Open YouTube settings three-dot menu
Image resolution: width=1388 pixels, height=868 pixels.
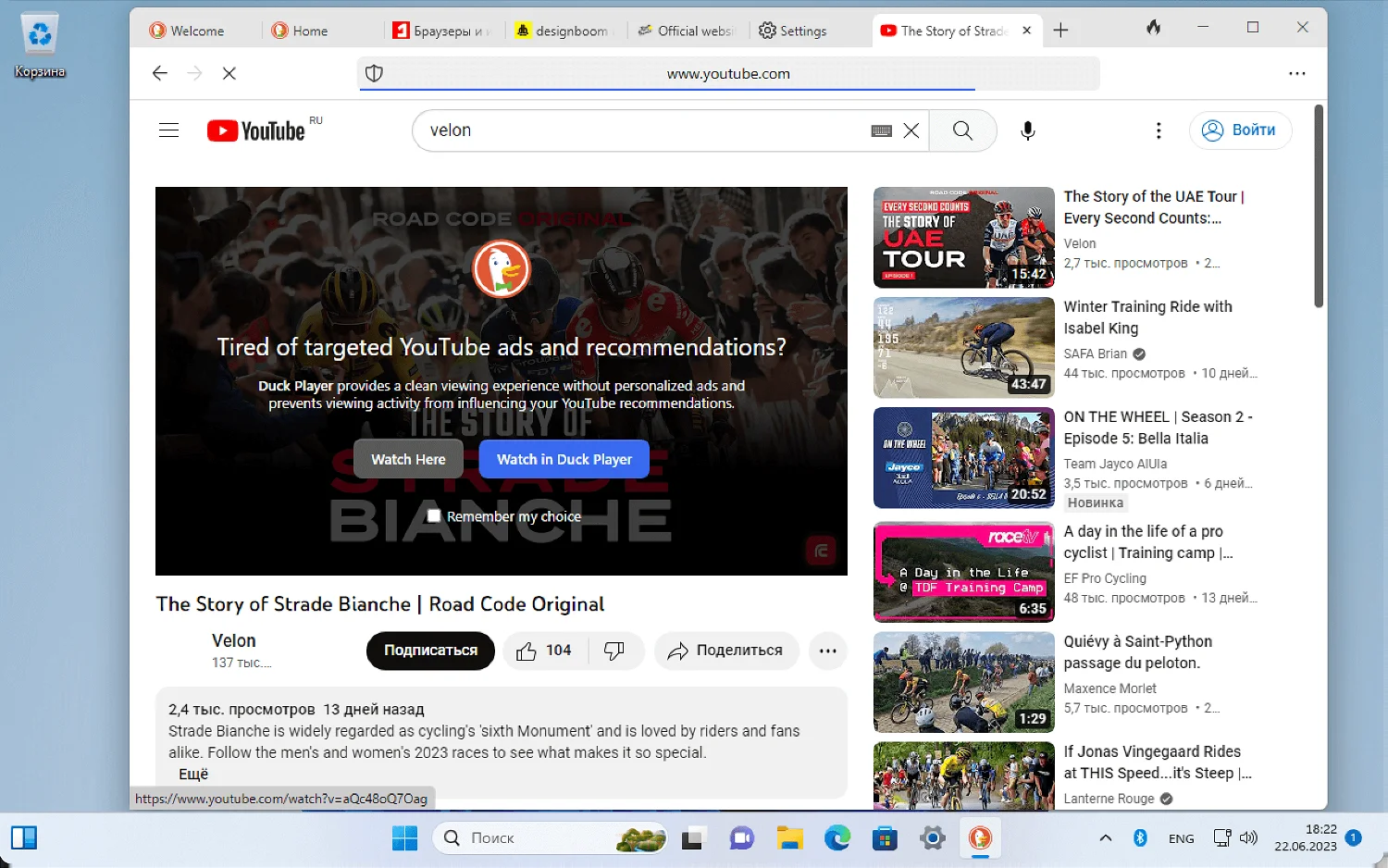pos(1159,130)
